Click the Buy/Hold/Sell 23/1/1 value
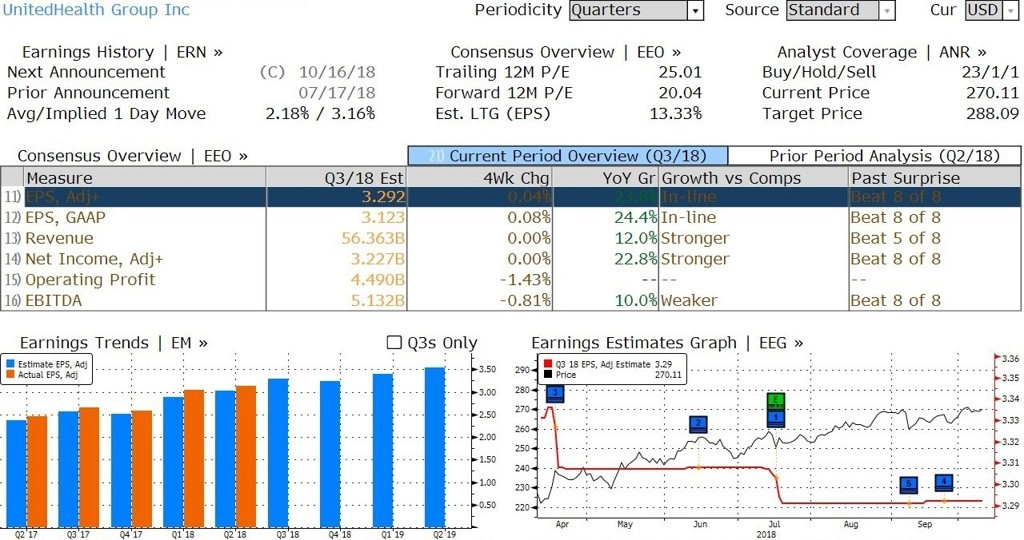This screenshot has width=1024, height=540. pos(990,72)
